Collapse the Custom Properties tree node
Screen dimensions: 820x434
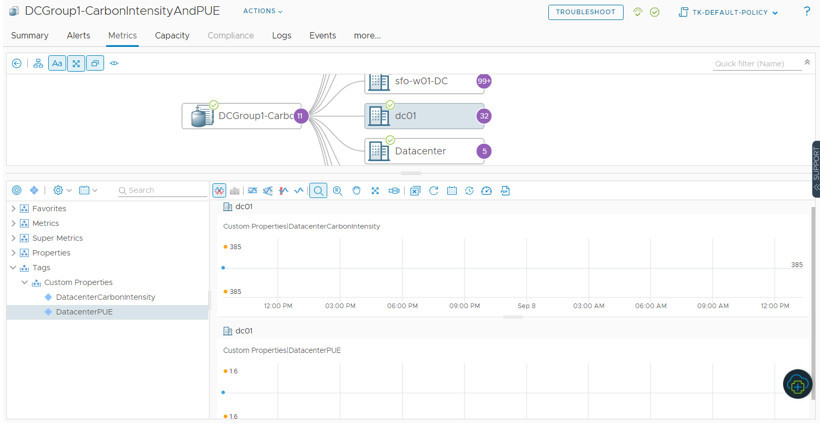[25, 283]
